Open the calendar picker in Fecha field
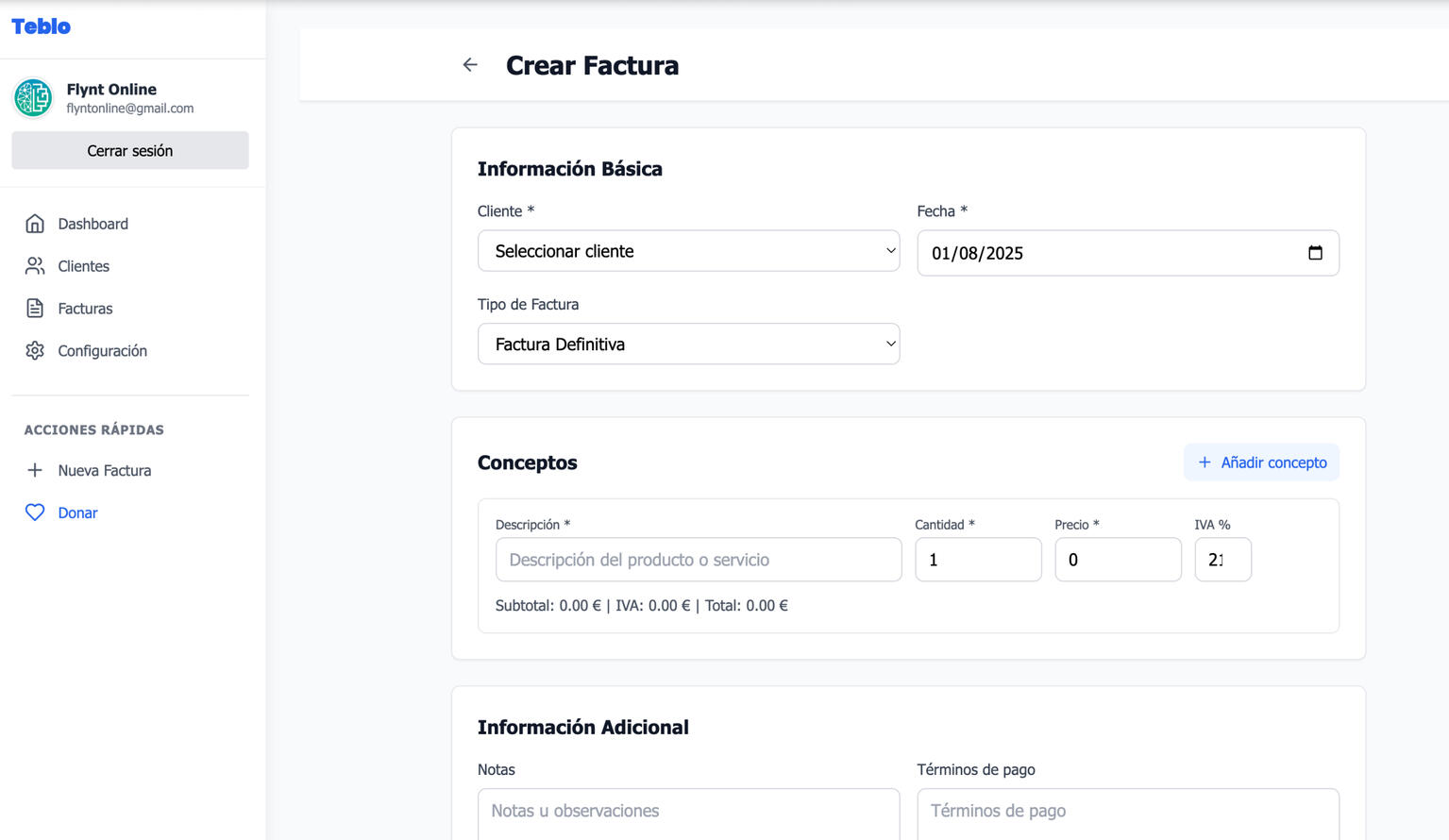Screen dimensions: 1449x840 pos(1315,253)
